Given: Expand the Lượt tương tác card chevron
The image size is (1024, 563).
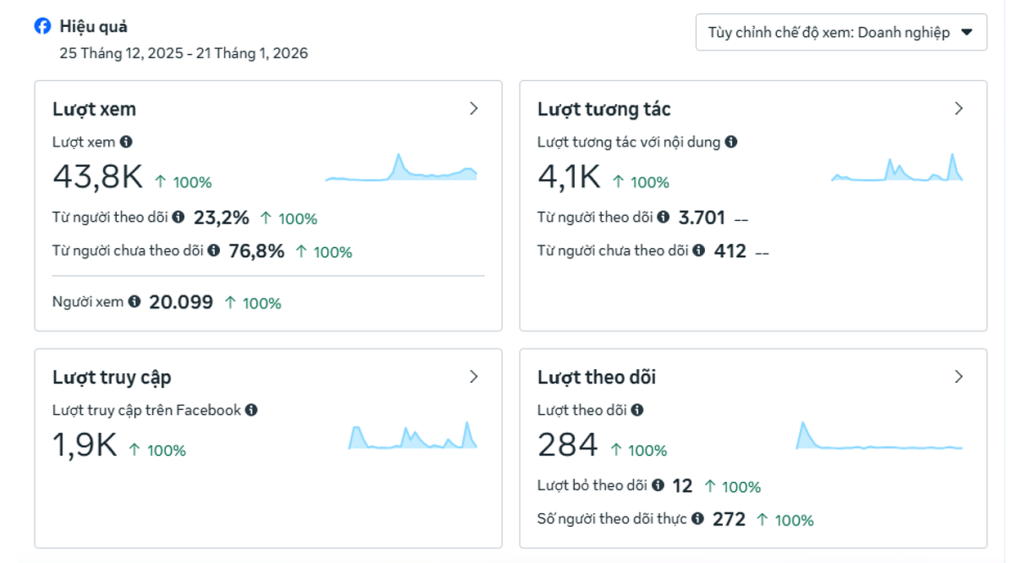Looking at the screenshot, I should point(958,109).
